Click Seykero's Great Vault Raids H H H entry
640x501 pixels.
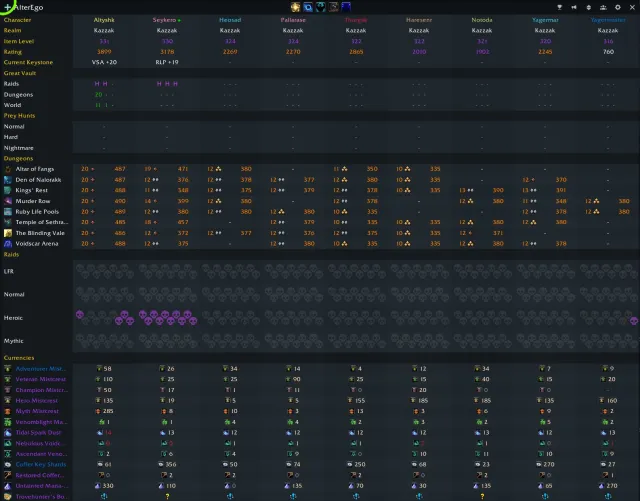[167, 84]
